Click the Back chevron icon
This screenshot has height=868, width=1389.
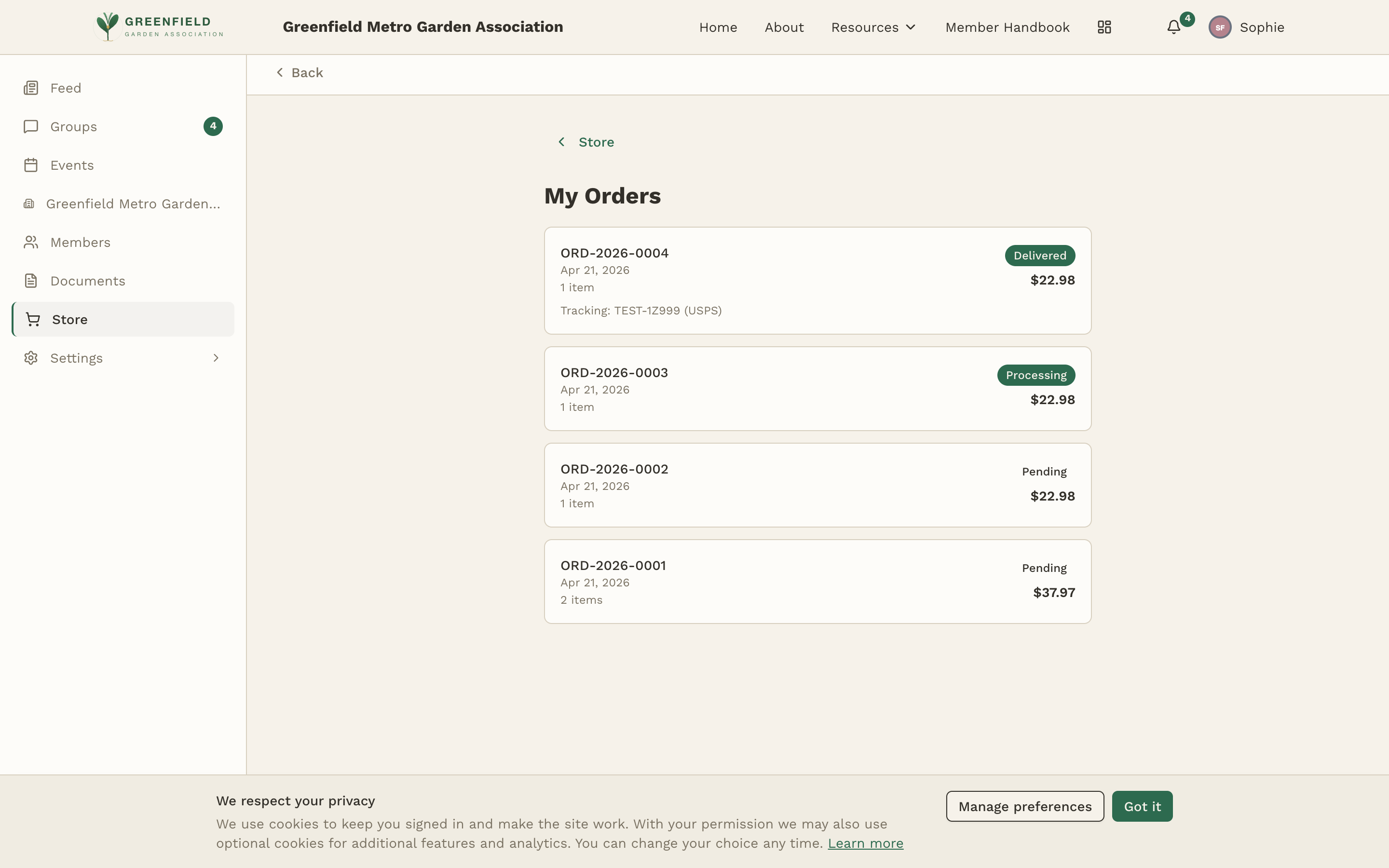tap(280, 72)
